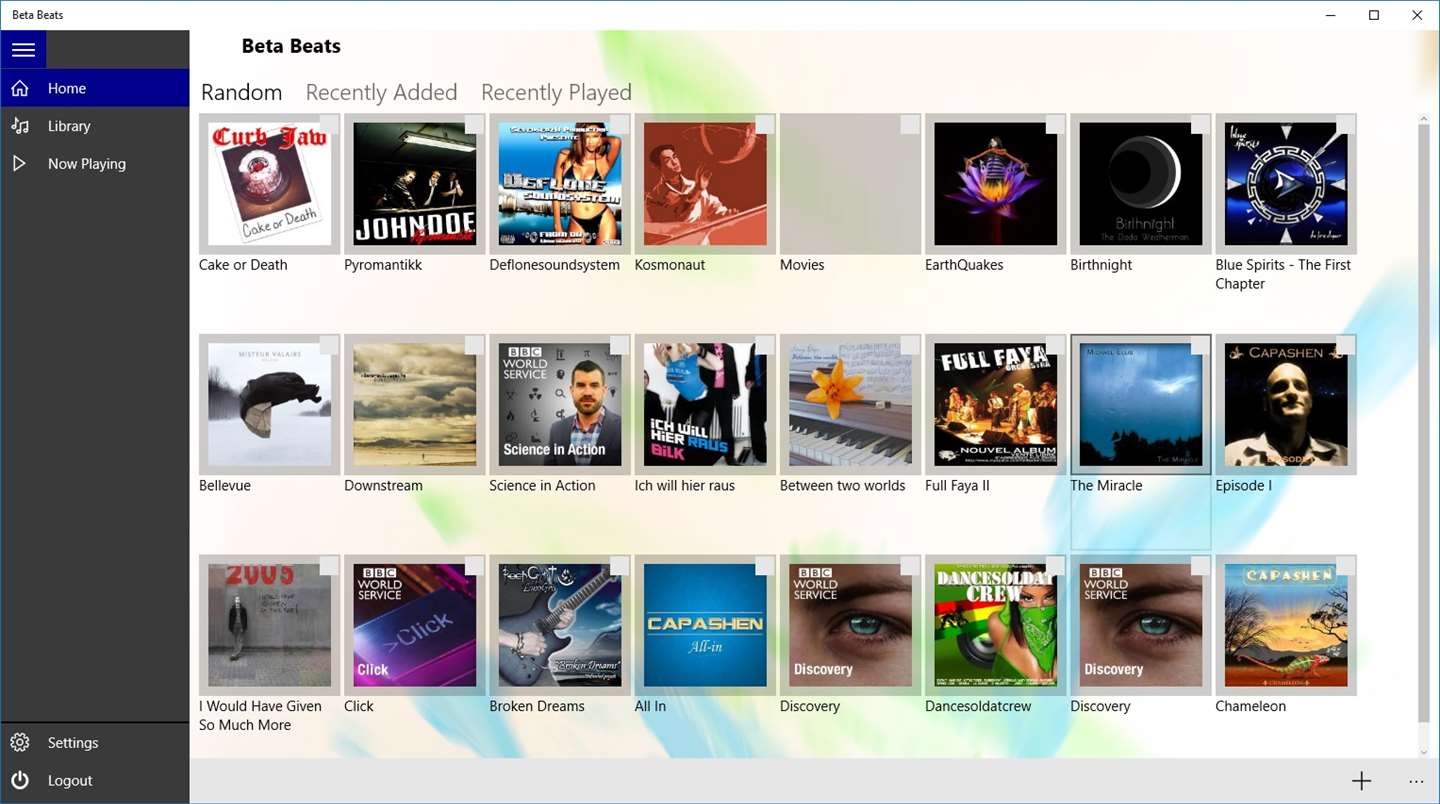Screen dimensions: 1440x804
Task: Click the 'Chameleon' title text
Action: click(1251, 706)
